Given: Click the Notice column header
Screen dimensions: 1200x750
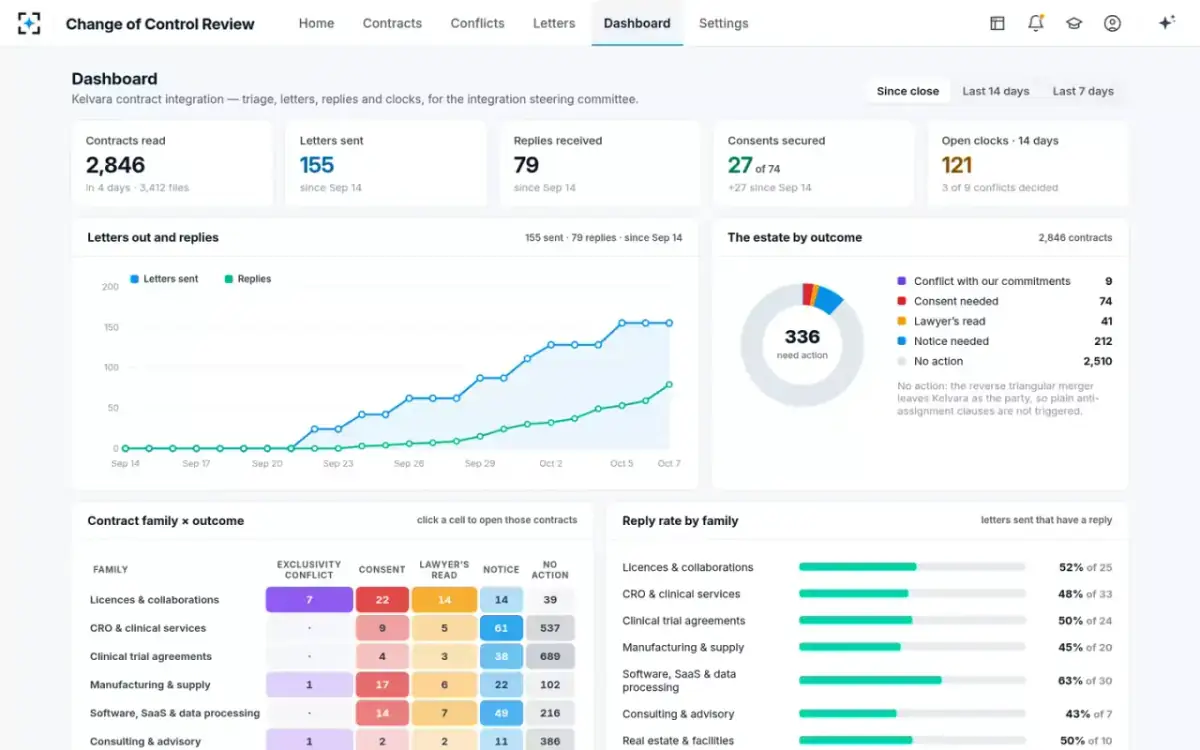Looking at the screenshot, I should 501,569.
